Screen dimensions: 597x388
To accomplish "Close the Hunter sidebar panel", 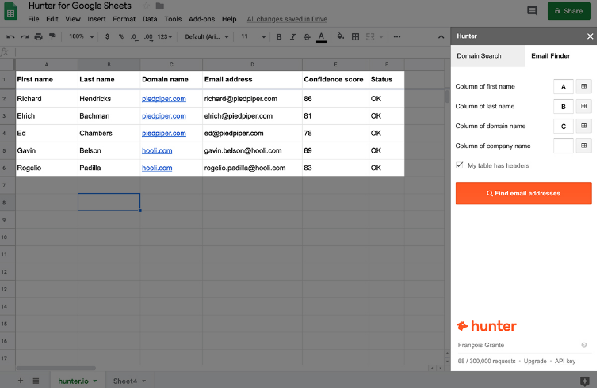I will (590, 36).
